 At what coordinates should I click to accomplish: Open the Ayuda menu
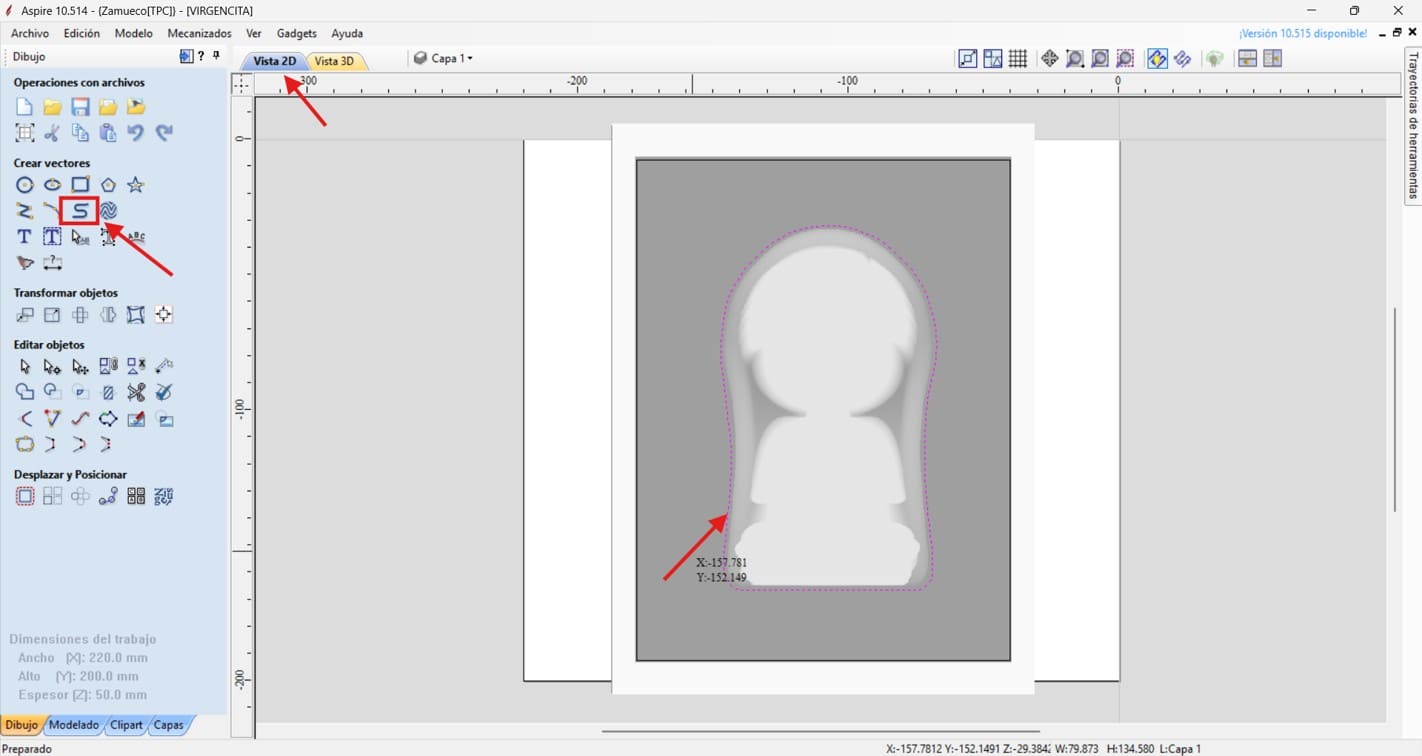pyautogui.click(x=347, y=33)
